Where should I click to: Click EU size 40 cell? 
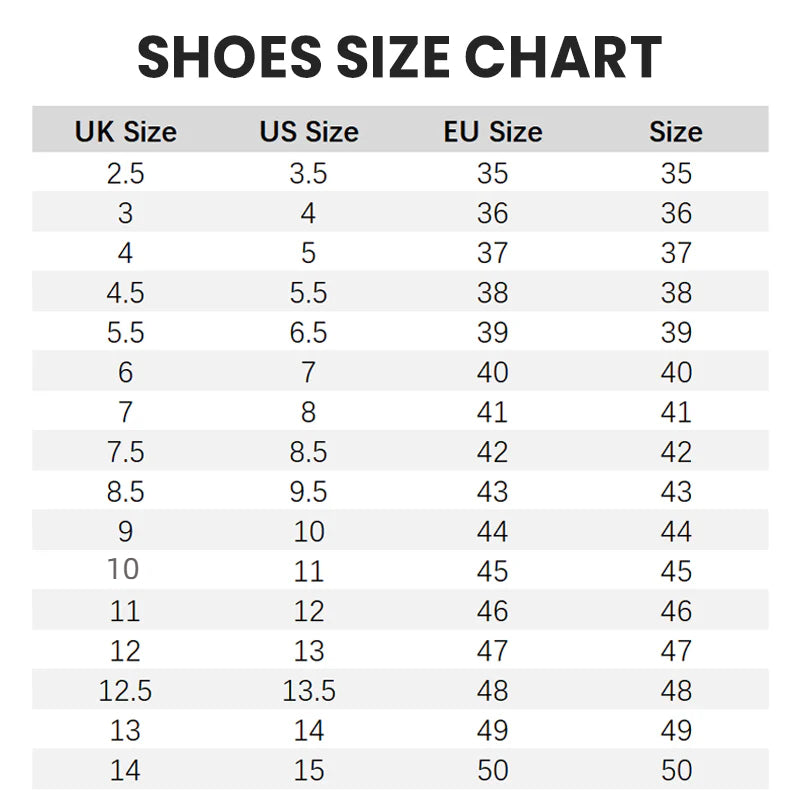[x=492, y=372]
